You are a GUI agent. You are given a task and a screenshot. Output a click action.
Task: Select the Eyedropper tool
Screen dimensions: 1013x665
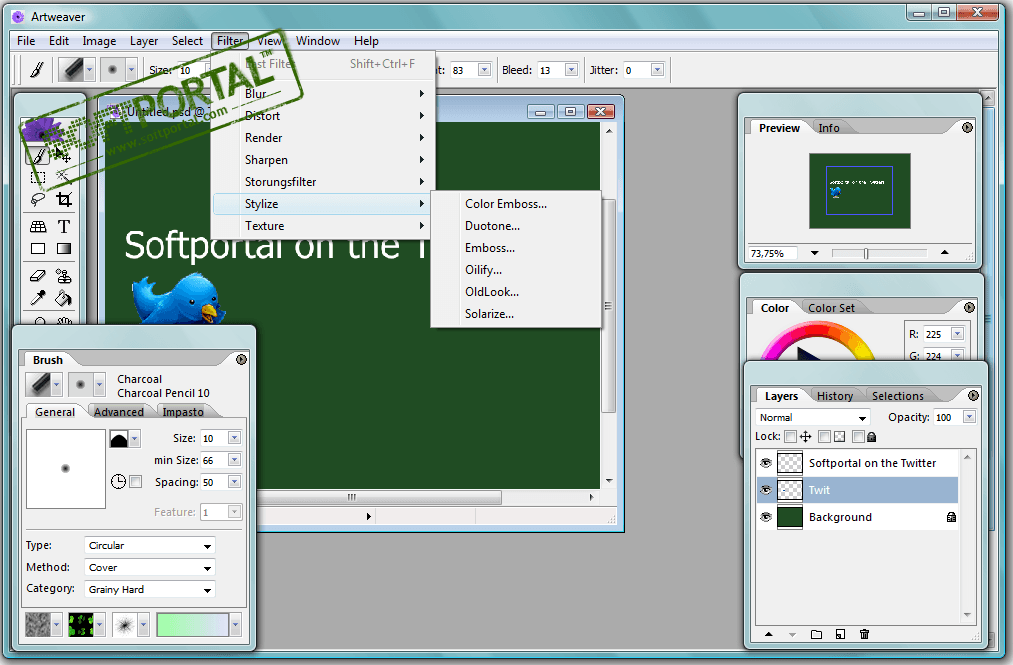(38, 298)
